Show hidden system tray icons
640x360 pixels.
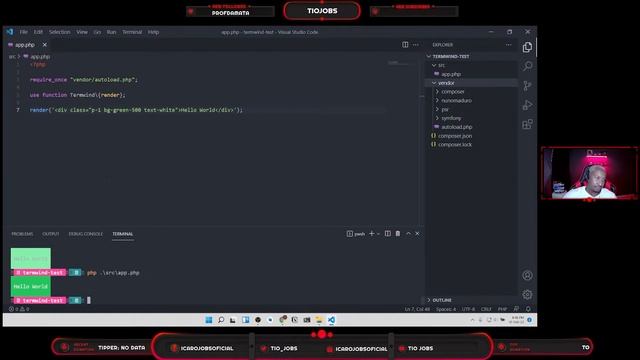(472, 320)
